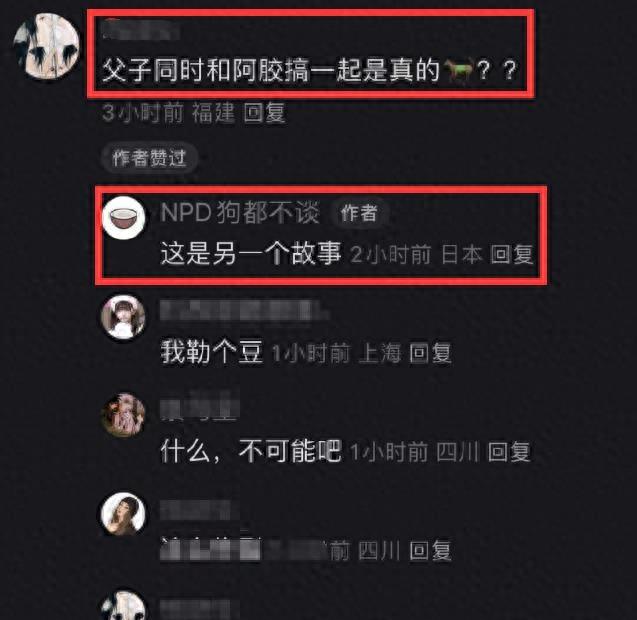Open the partly visible bottom avatar
Screen dimensions: 637x620
pyautogui.click(x=123, y=605)
